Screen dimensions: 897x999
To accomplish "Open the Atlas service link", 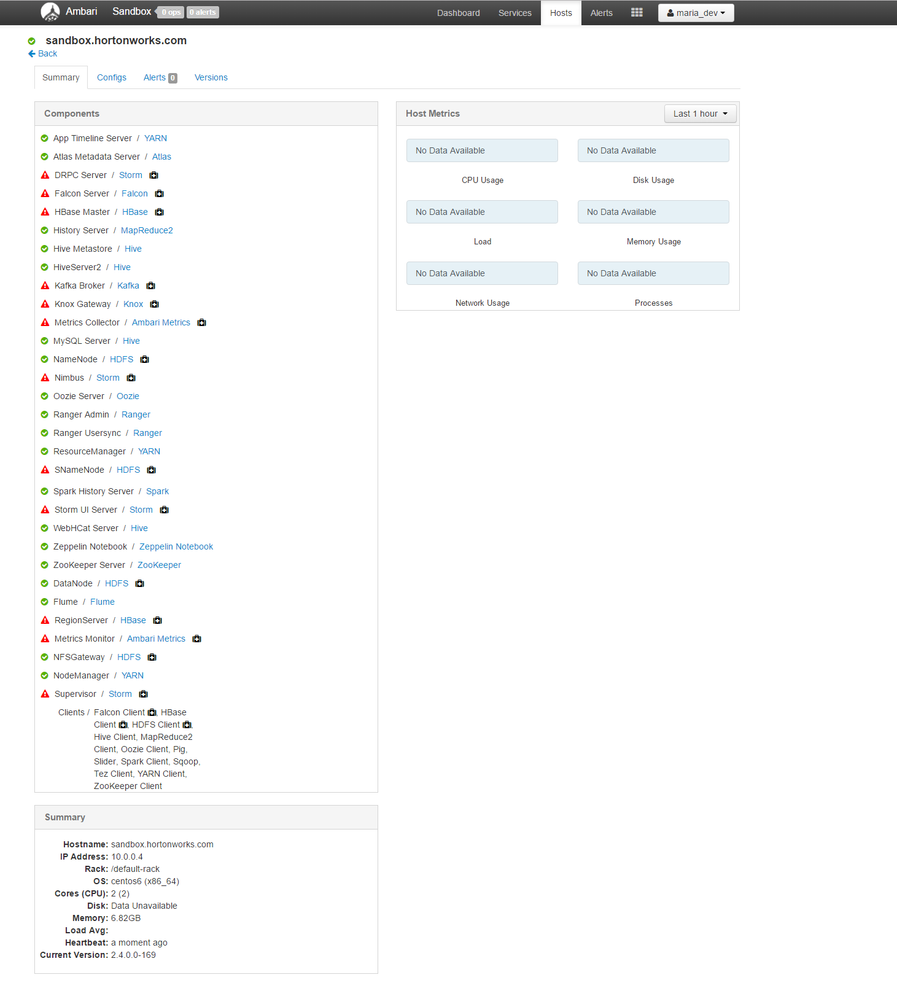I will (x=161, y=157).
